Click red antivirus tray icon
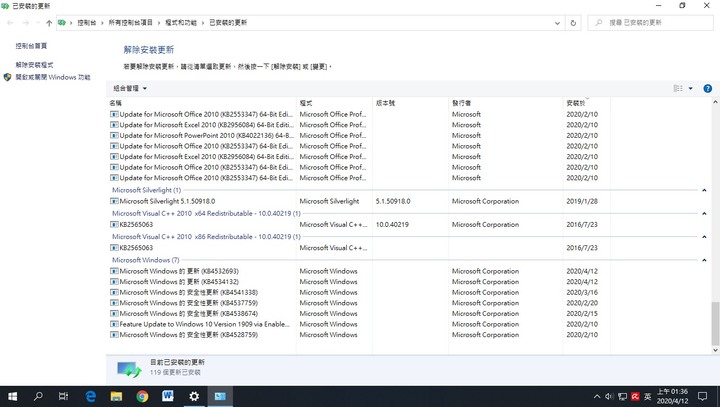 coord(635,396)
